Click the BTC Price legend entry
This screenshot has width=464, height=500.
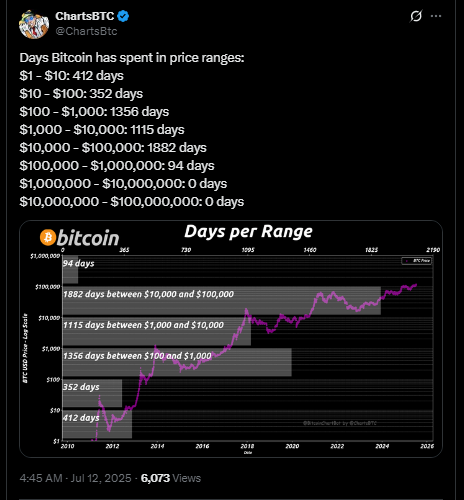(x=417, y=261)
